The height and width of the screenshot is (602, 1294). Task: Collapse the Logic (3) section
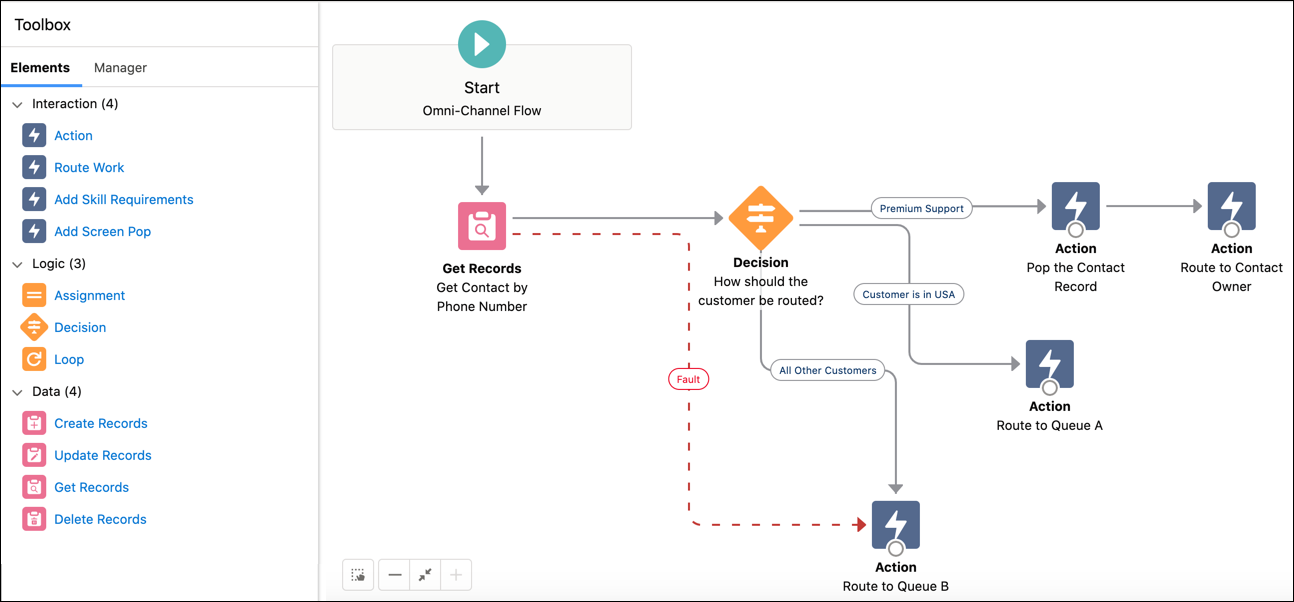[x=17, y=264]
